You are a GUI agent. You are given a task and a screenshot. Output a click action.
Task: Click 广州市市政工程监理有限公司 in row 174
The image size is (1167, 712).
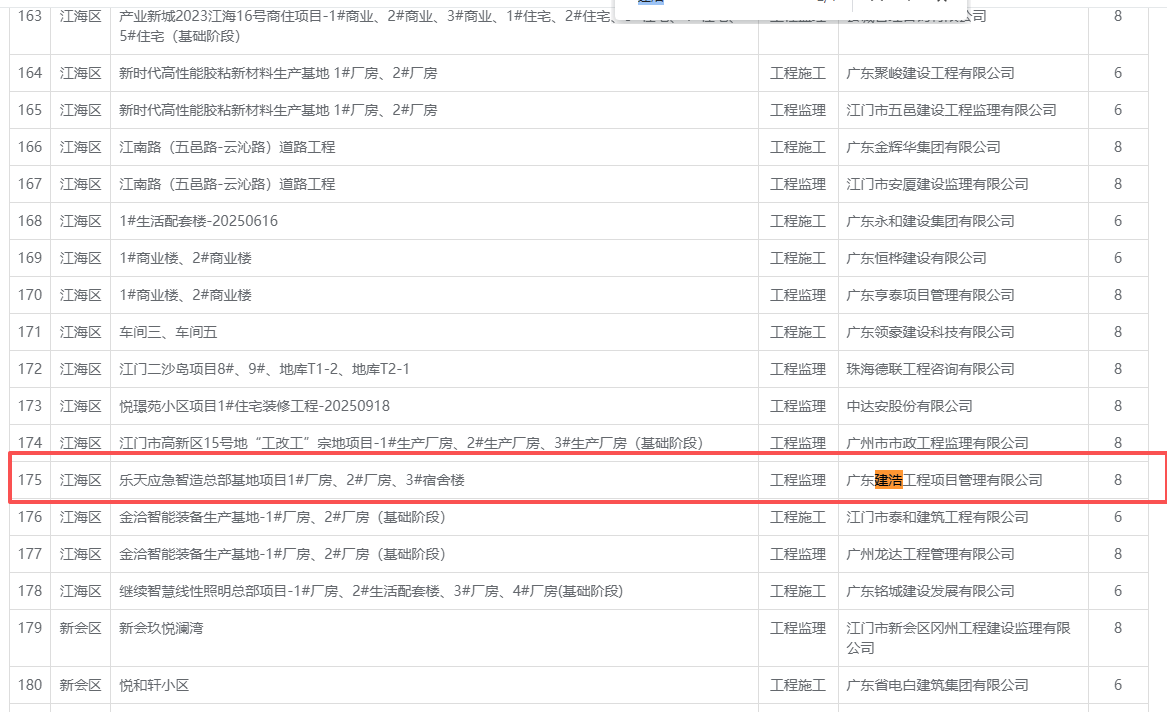coord(937,443)
